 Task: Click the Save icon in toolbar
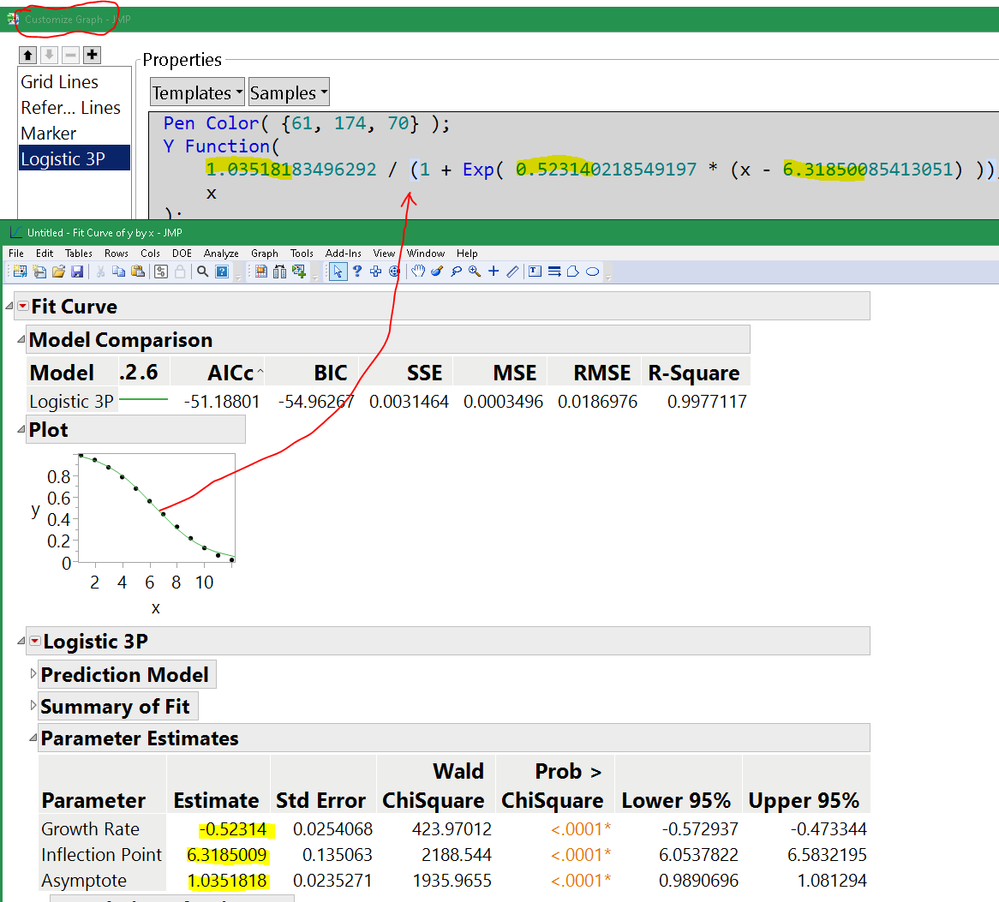pyautogui.click(x=77, y=271)
